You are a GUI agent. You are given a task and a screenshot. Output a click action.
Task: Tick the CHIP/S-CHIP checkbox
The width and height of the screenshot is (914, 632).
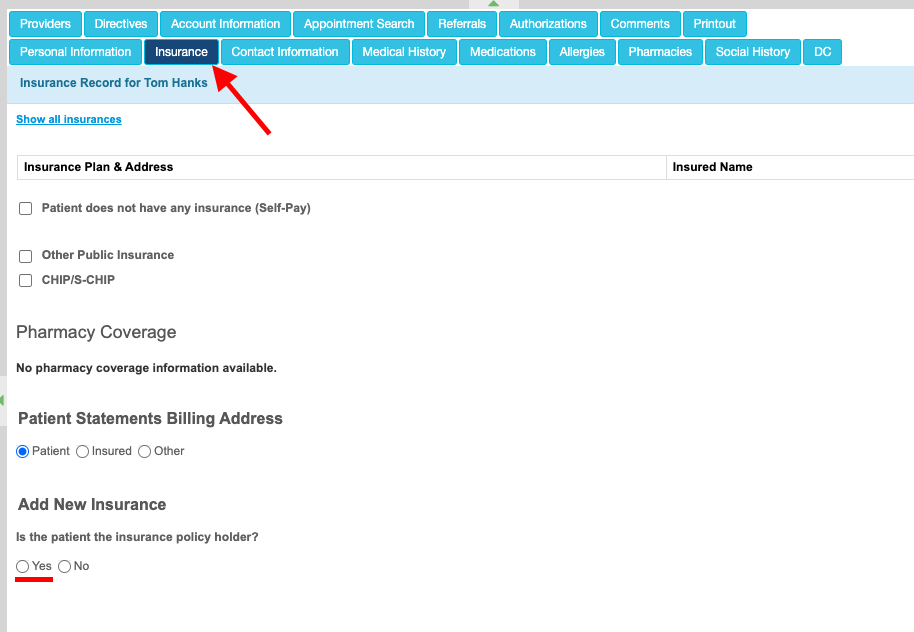pos(26,281)
